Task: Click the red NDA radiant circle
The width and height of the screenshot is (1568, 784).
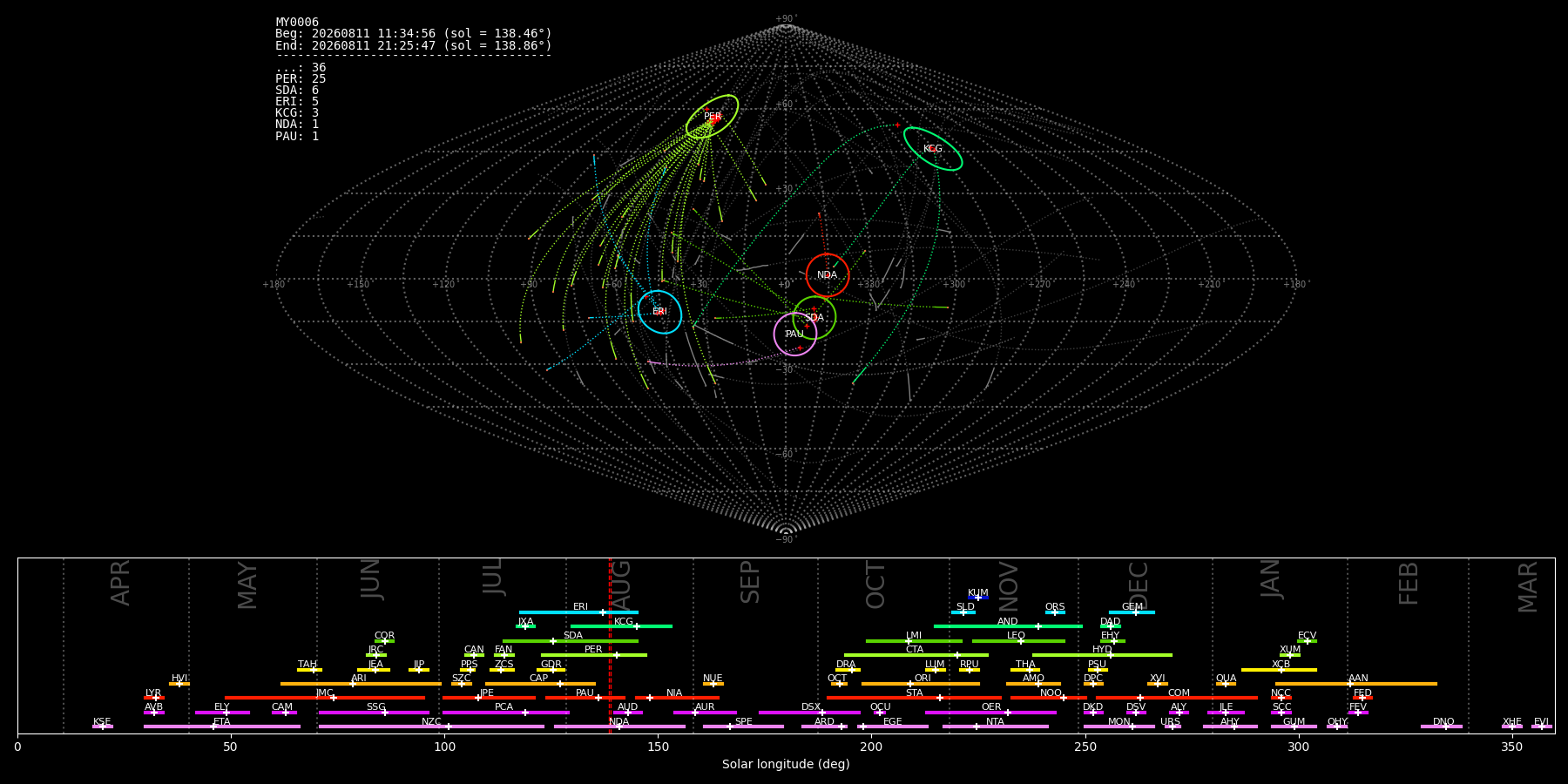Action: pyautogui.click(x=828, y=275)
